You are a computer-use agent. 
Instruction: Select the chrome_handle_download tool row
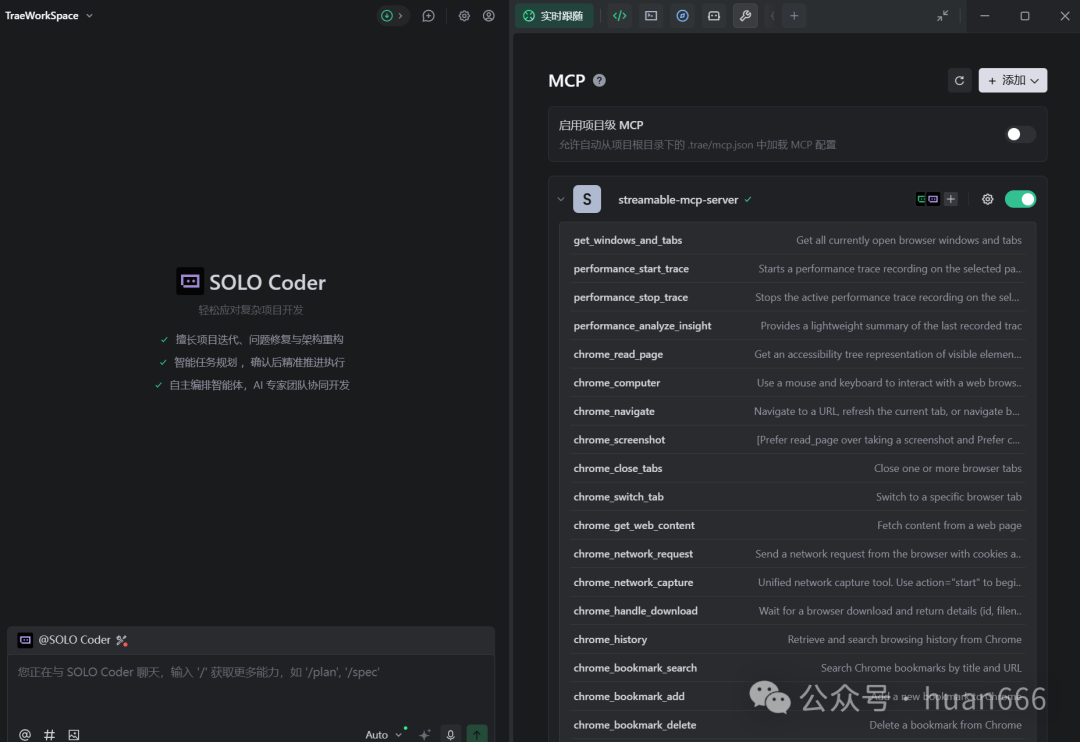point(797,611)
